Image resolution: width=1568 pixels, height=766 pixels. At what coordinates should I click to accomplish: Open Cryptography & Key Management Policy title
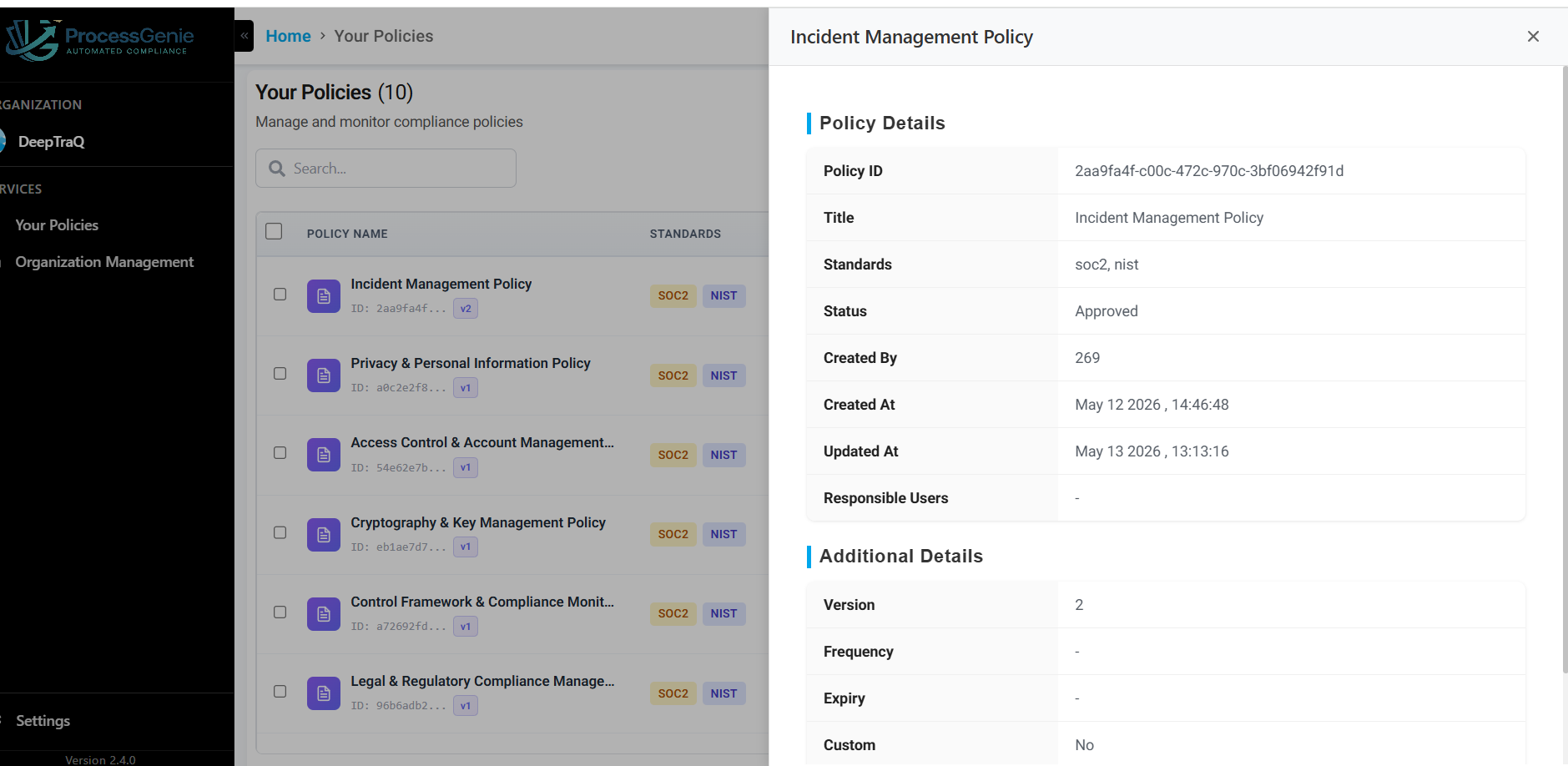478,522
